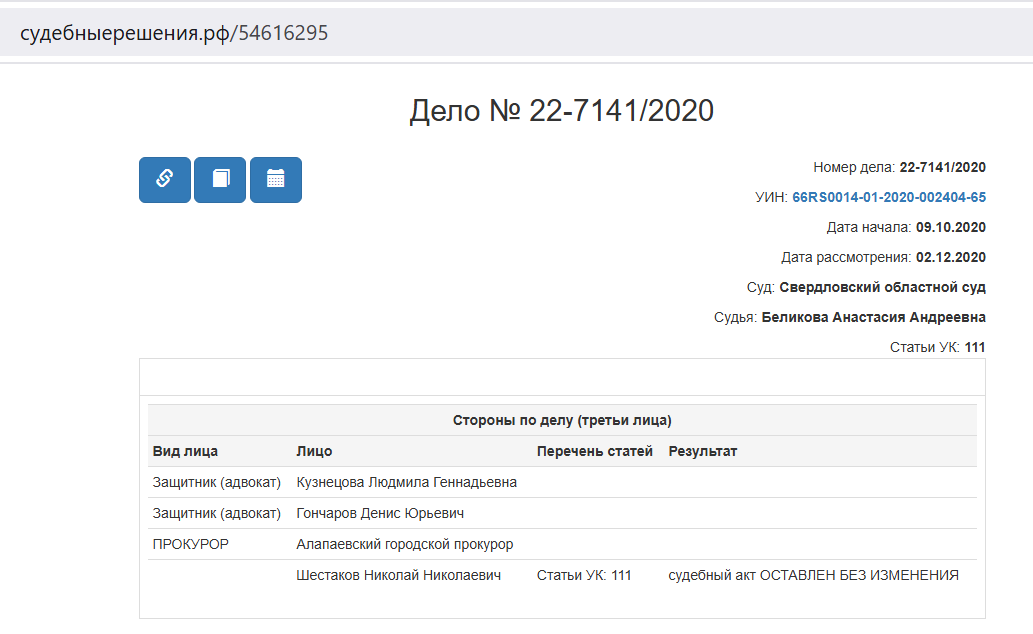1033x634 pixels.
Task: Click judge name Беликова Анастасия Андреевна
Action: click(x=873, y=318)
